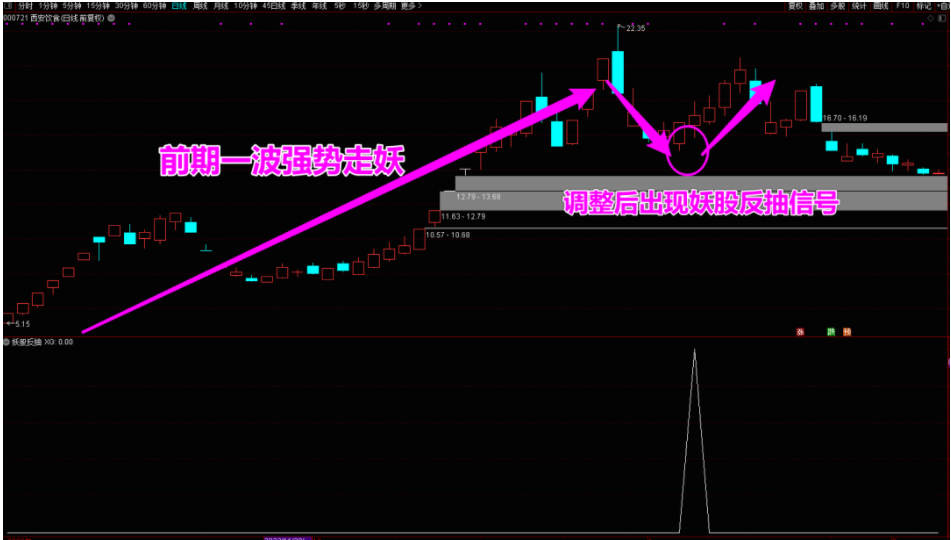Image resolution: width=951 pixels, height=540 pixels.
Task: Click the 叠加 overlay button
Action: click(816, 6)
